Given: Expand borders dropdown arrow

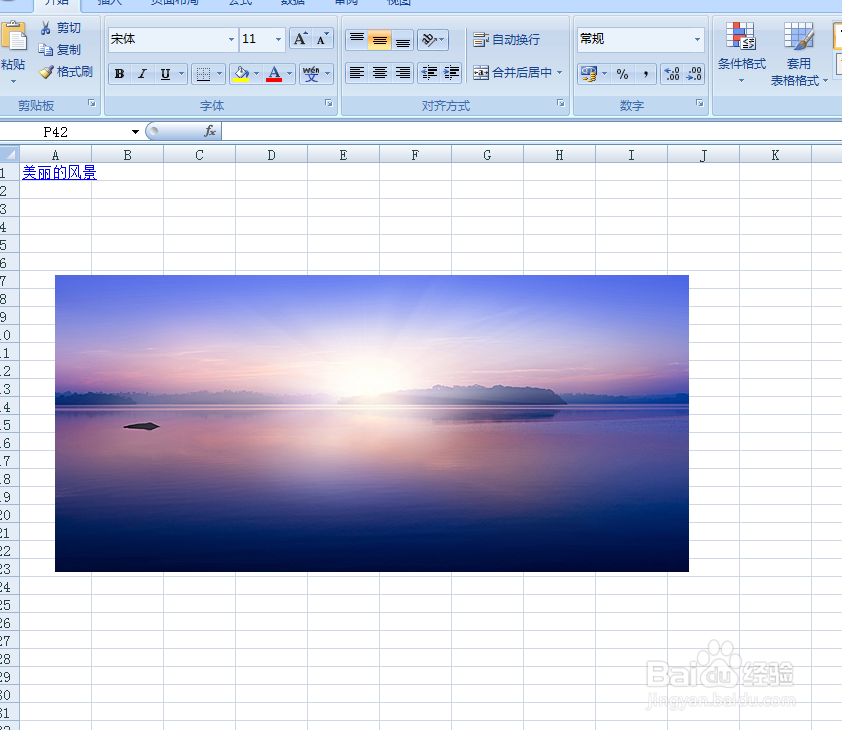Looking at the screenshot, I should point(219,74).
